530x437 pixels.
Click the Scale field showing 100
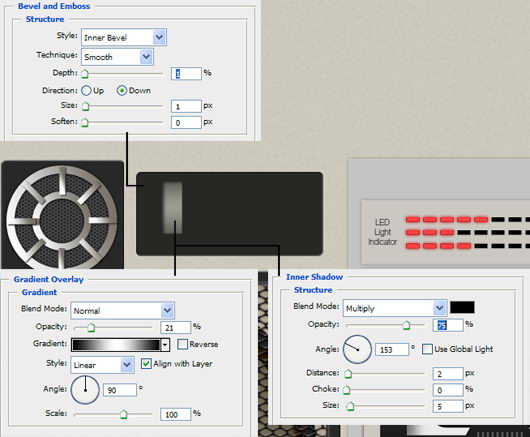coord(176,414)
